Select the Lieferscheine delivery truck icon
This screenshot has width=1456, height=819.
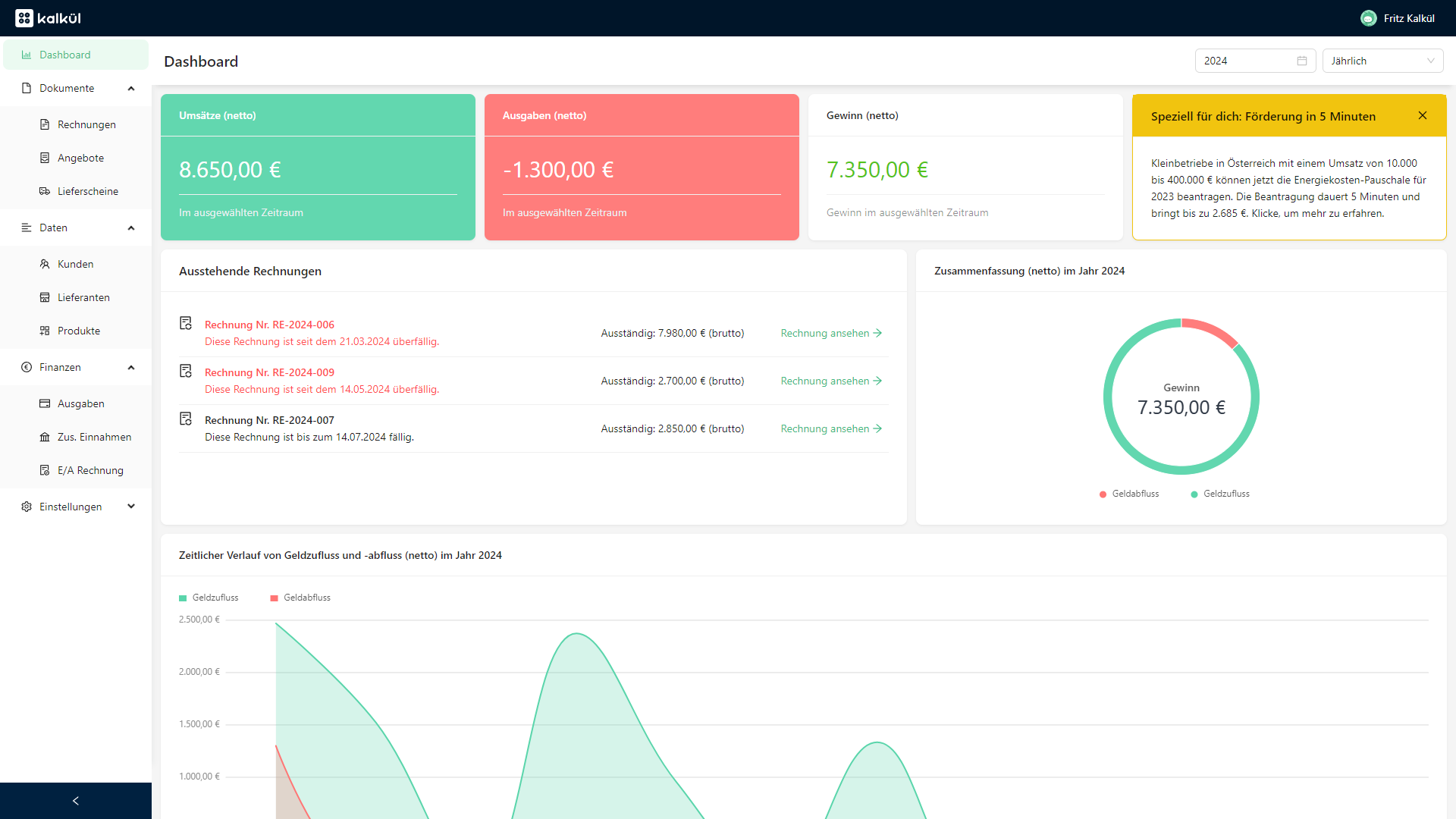45,191
